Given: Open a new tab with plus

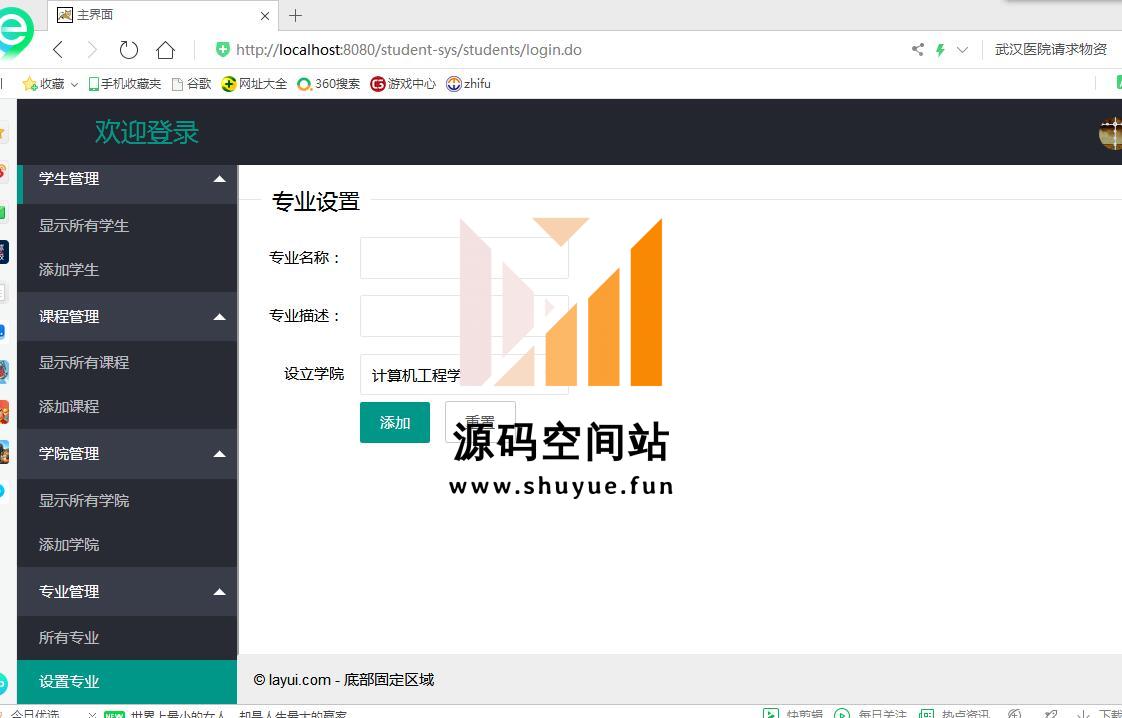Looking at the screenshot, I should point(296,15).
